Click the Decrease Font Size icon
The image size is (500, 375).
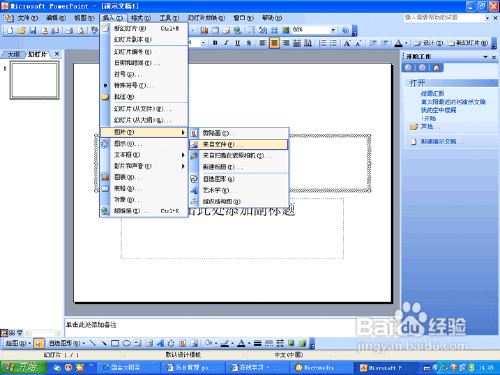pyautogui.click(x=358, y=43)
